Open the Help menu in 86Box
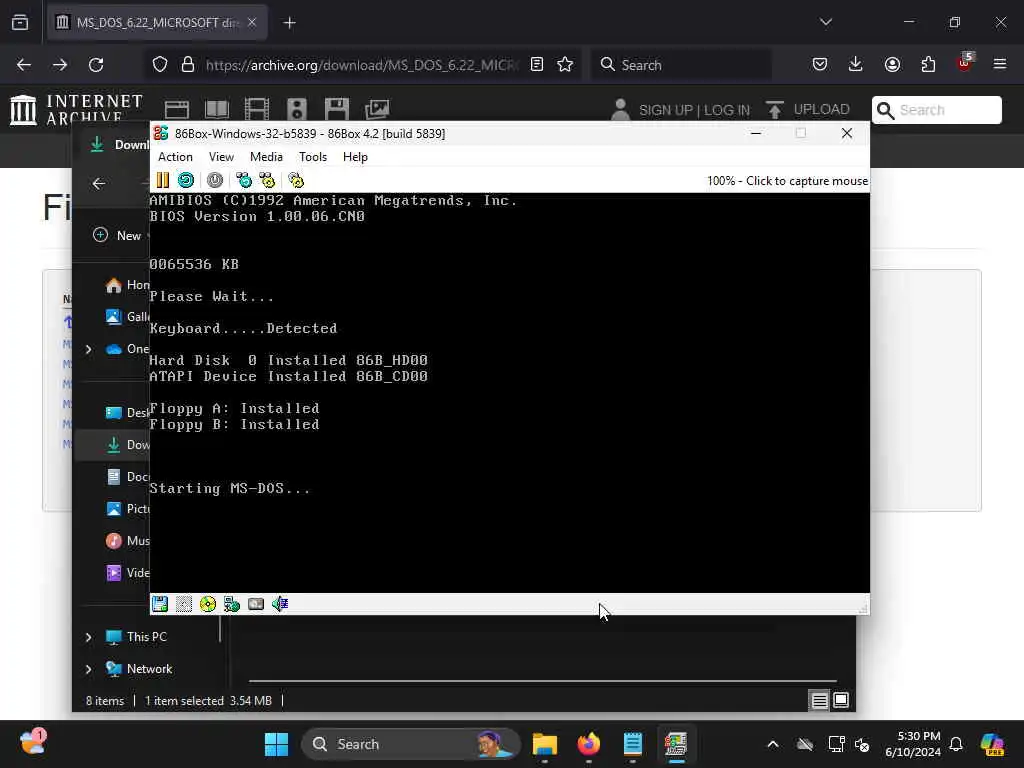1024x768 pixels. tap(355, 157)
